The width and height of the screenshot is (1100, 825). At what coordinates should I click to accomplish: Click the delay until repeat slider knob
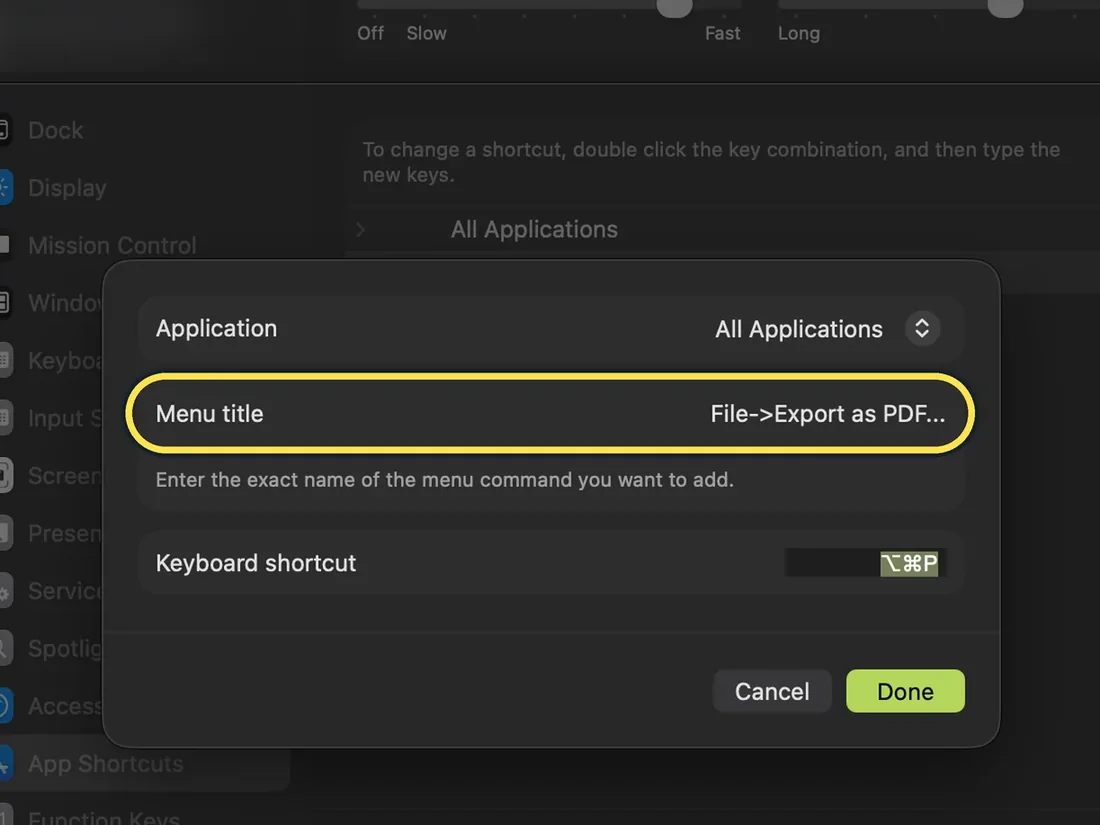(1005, 7)
